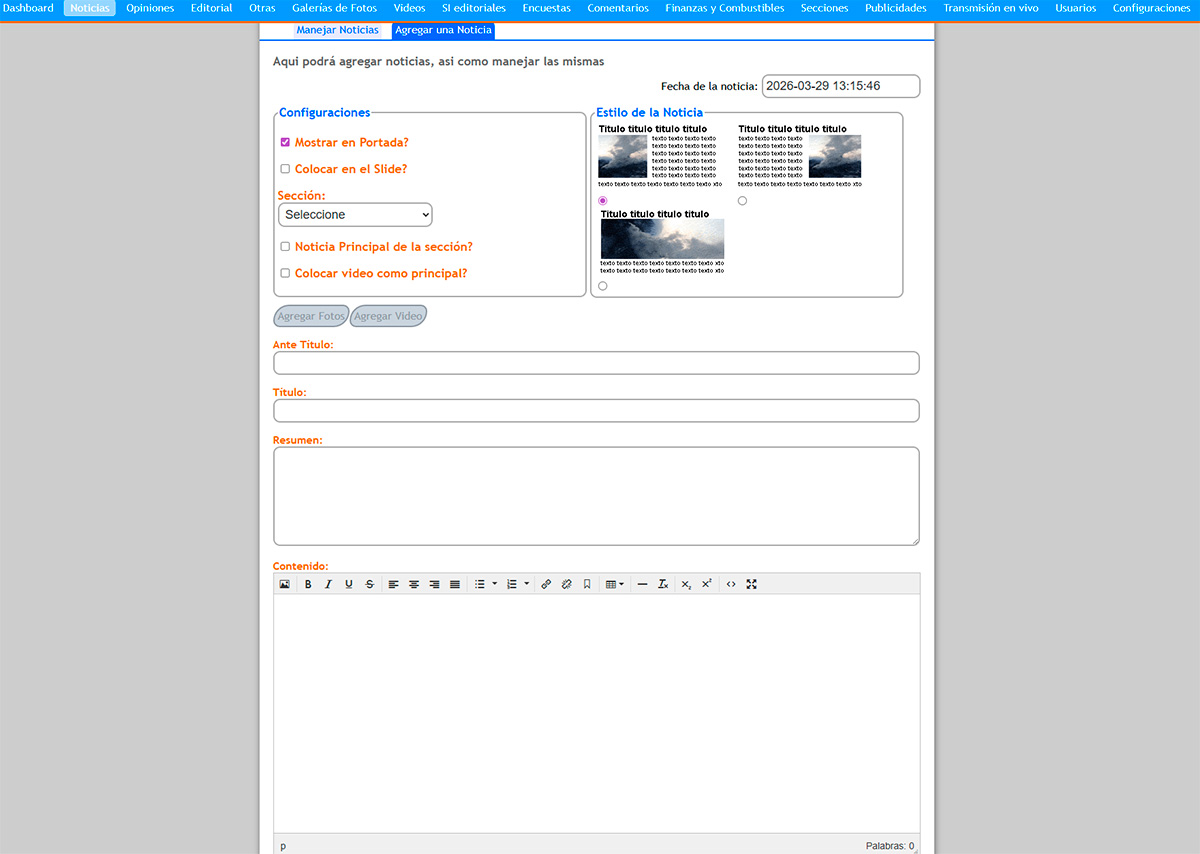Select the image-on-right news style radio

click(x=742, y=201)
